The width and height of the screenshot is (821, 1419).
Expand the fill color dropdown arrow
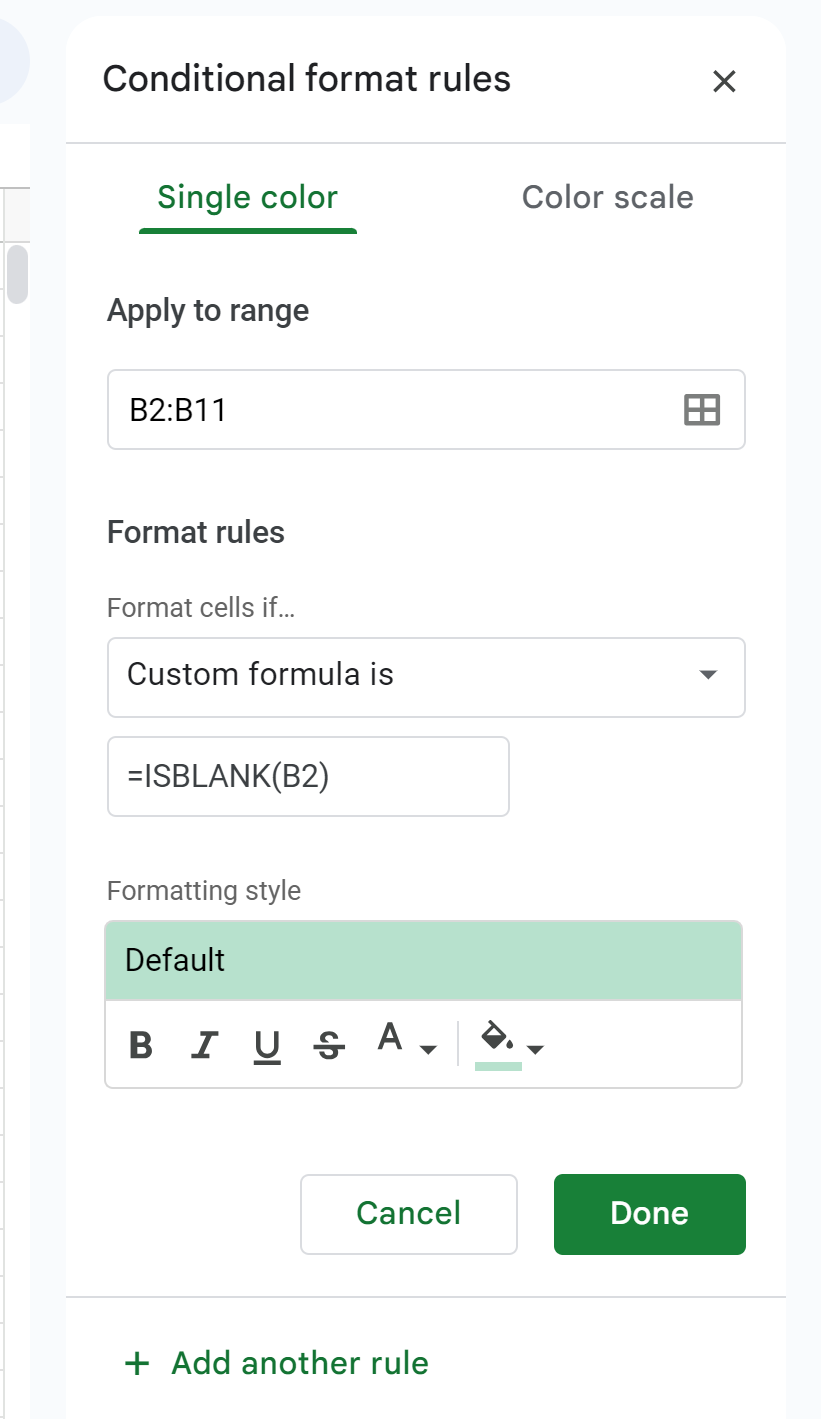(x=536, y=1049)
